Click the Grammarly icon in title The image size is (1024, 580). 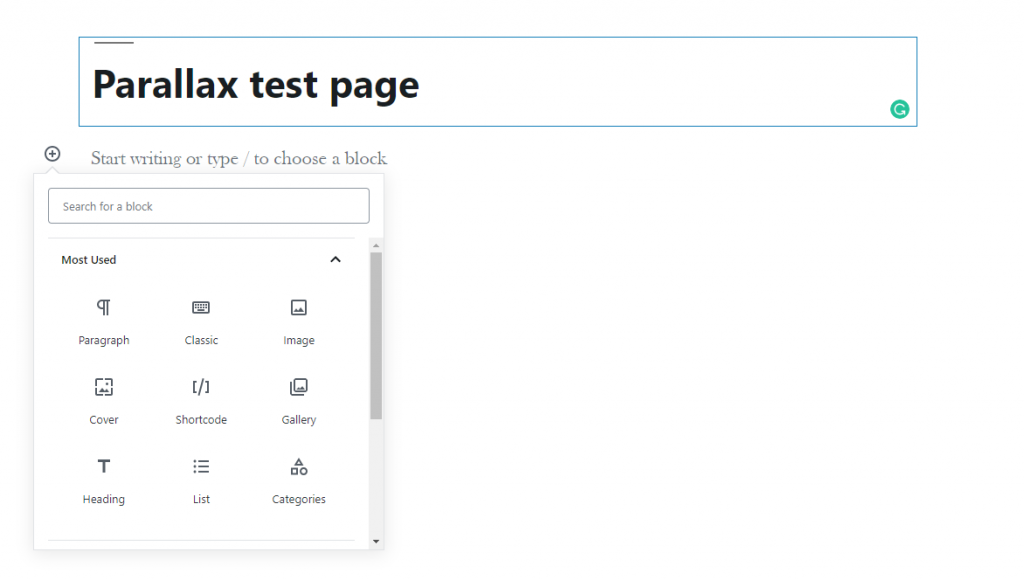(x=899, y=110)
